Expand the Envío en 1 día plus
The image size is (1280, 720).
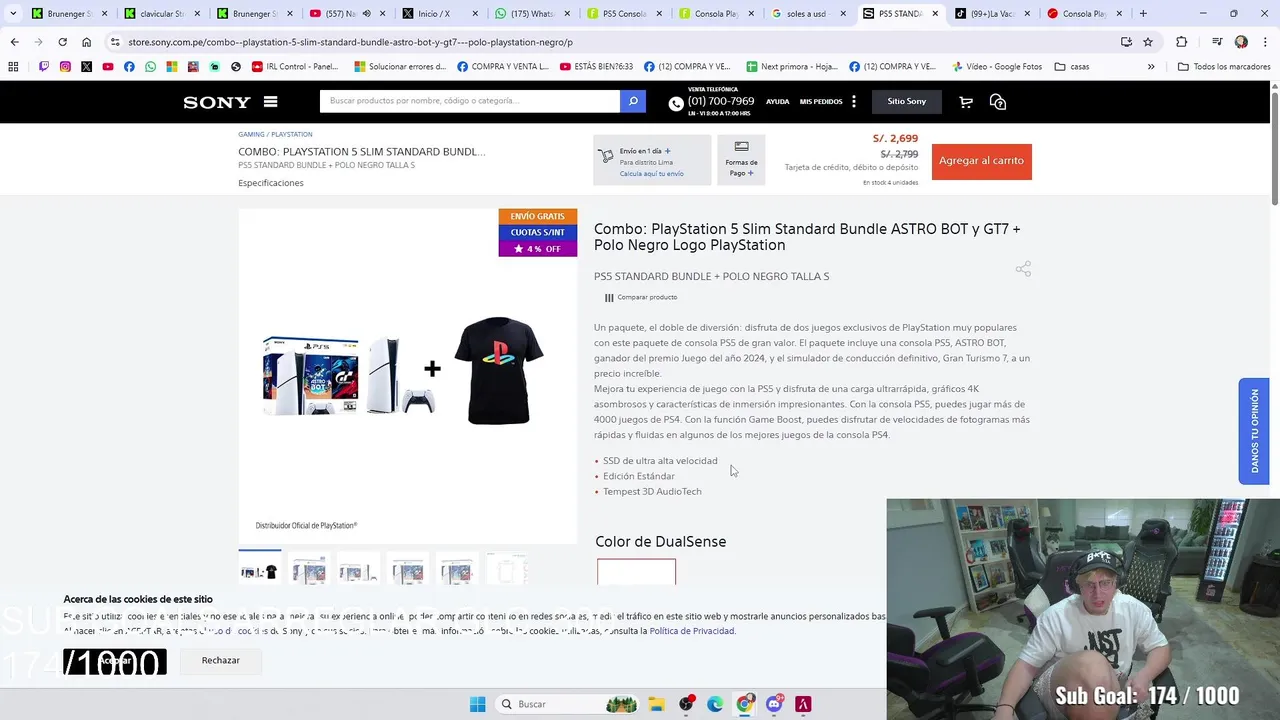click(x=667, y=151)
